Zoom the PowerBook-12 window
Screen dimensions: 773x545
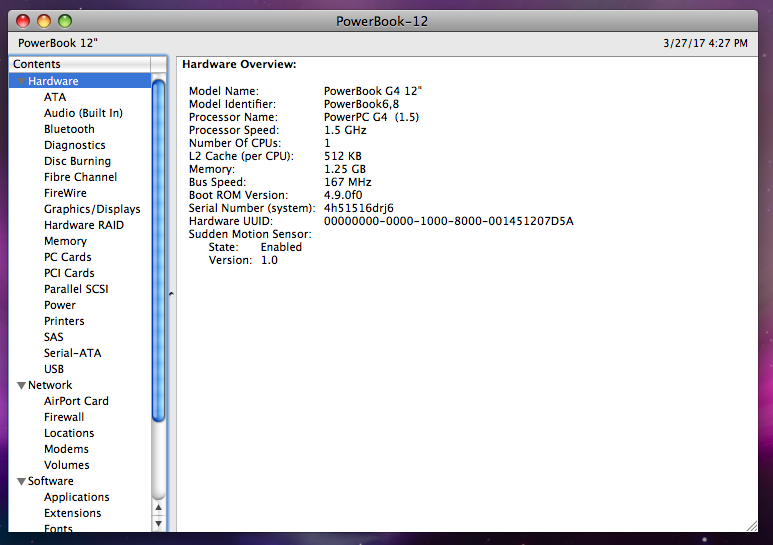point(65,21)
